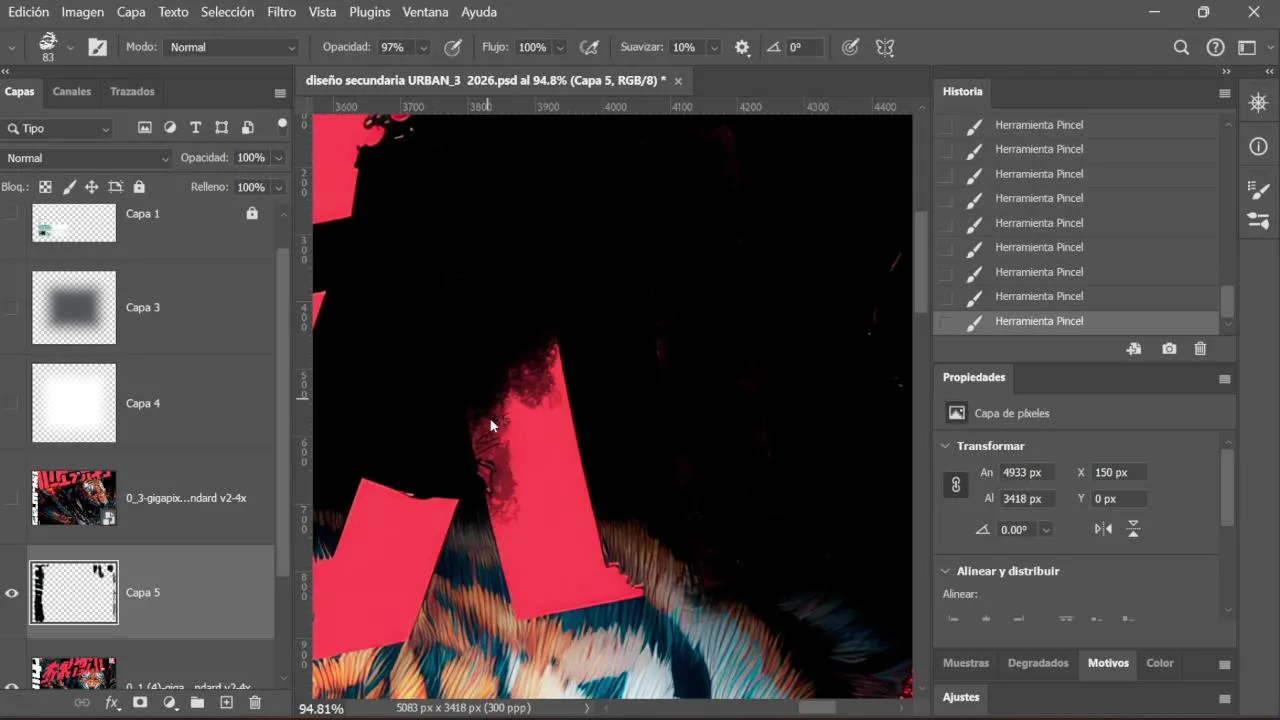Enable pressure for opacity icon
Screen dimensions: 1280x720
[x=453, y=47]
